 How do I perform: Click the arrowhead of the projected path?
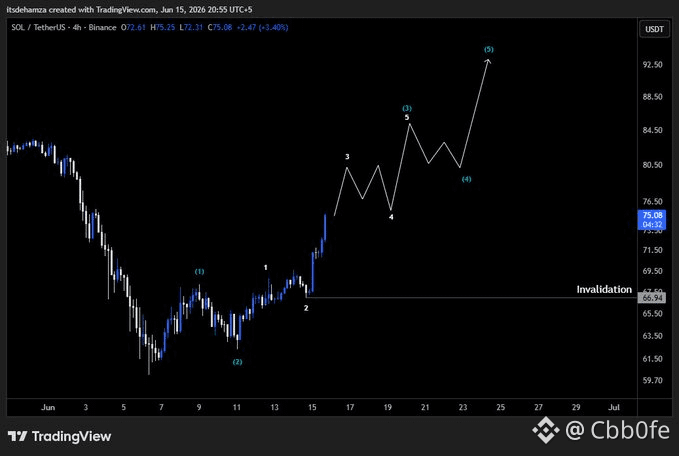tap(488, 62)
